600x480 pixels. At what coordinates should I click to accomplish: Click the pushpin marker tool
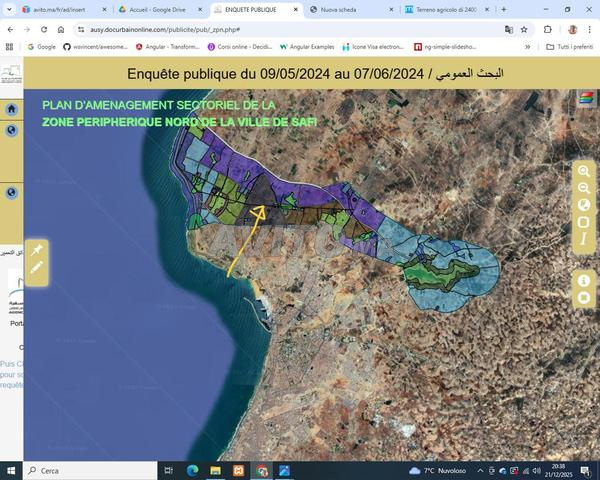click(x=37, y=250)
